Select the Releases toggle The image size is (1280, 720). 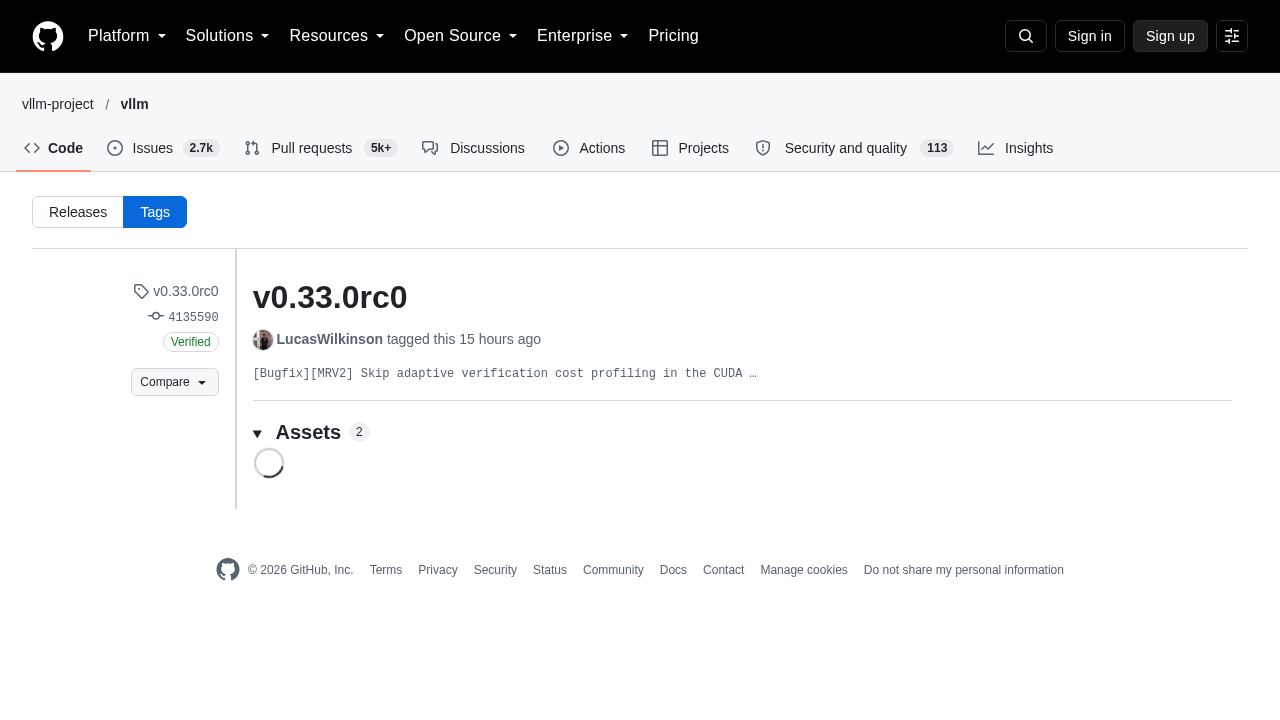[78, 212]
